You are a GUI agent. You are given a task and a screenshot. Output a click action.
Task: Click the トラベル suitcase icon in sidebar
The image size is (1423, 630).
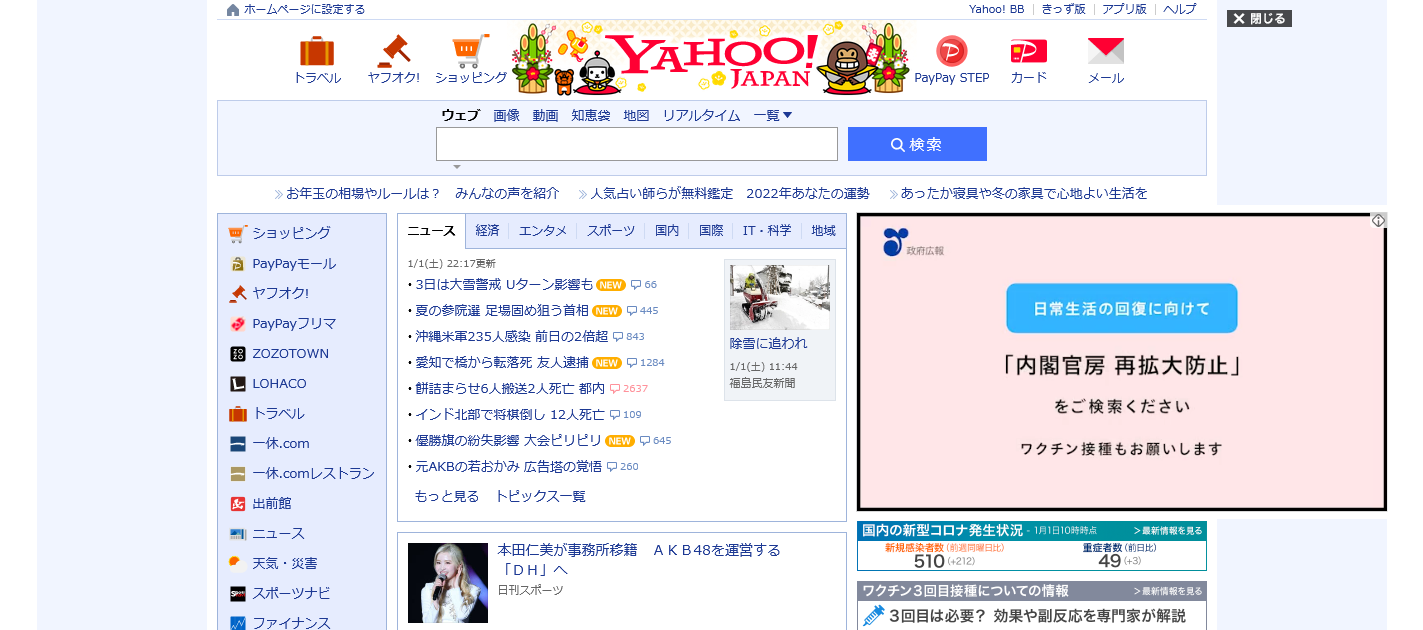coord(237,414)
